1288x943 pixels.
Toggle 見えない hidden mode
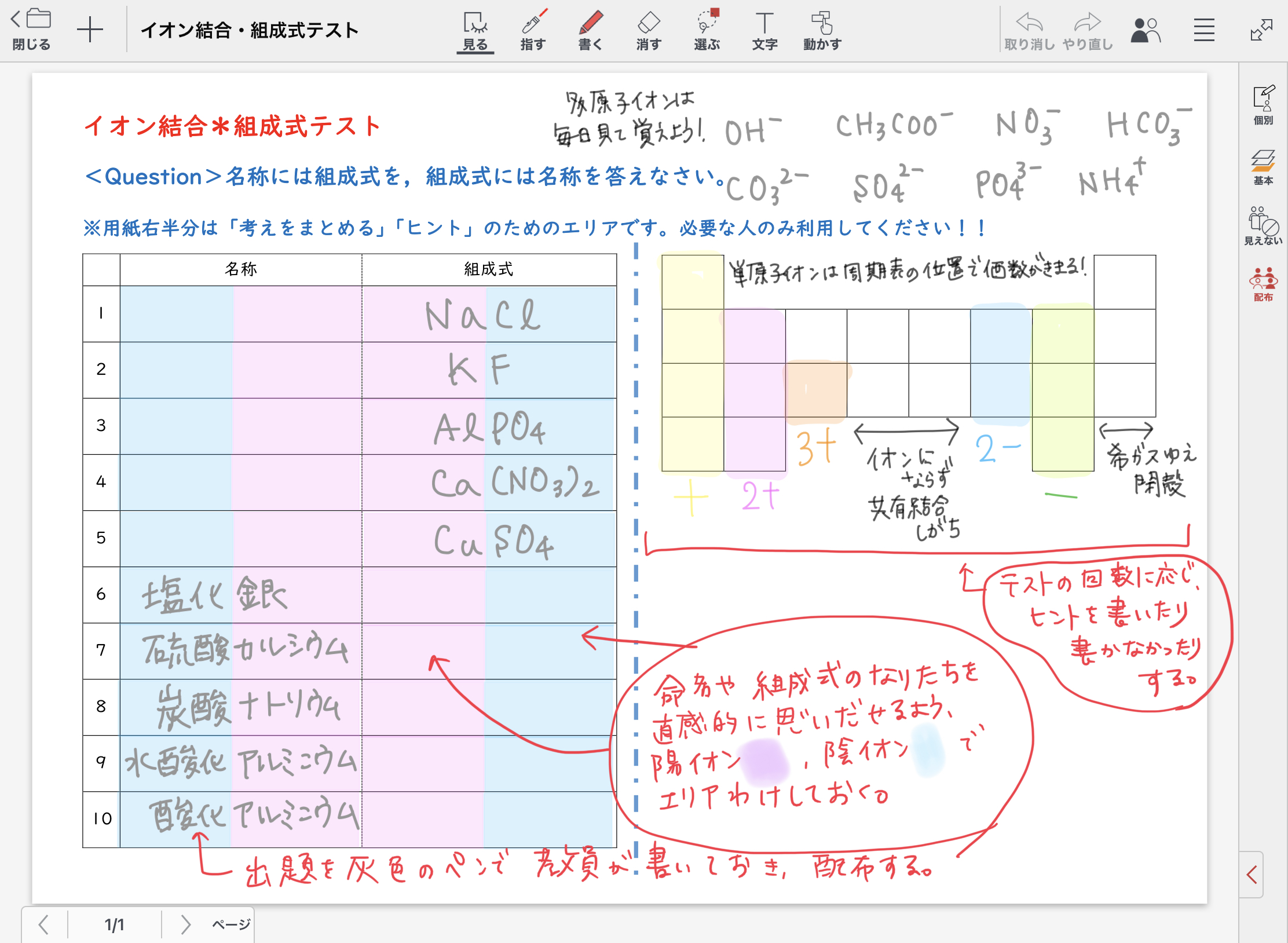tap(1263, 226)
